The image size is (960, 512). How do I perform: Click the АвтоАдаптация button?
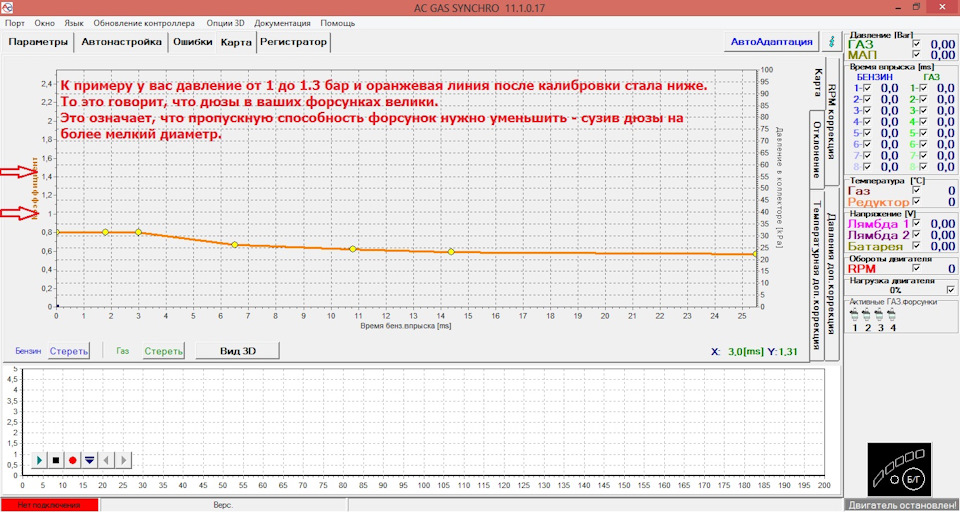coord(771,42)
